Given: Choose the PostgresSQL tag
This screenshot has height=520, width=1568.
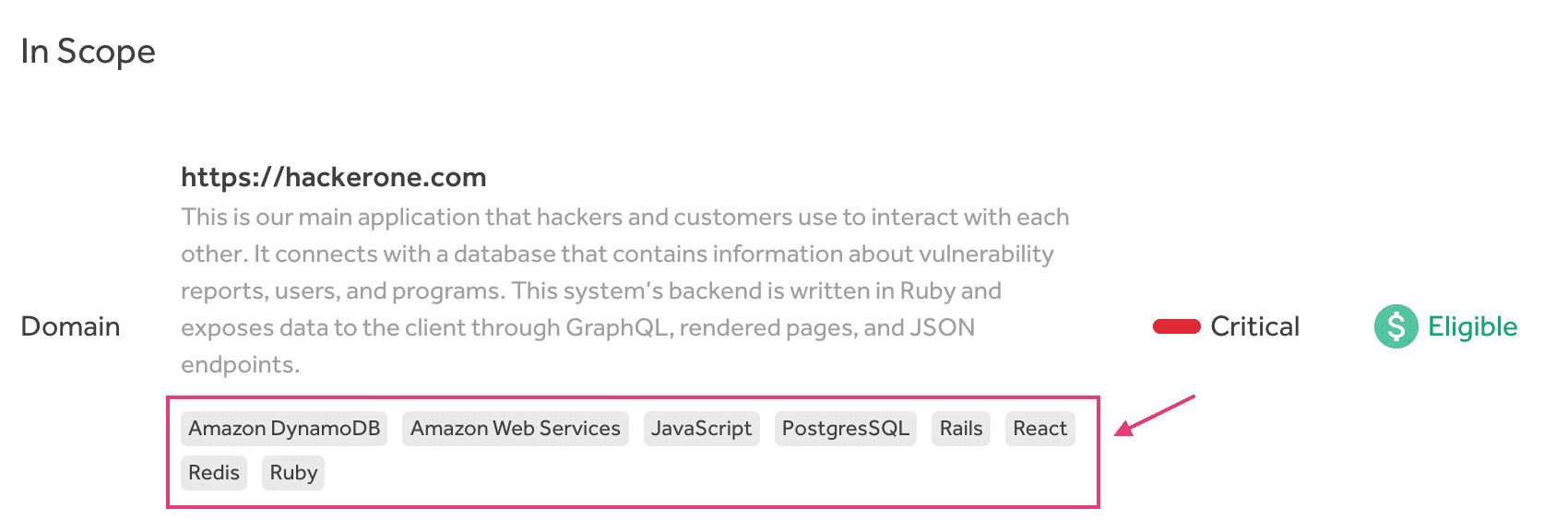Looking at the screenshot, I should 845,429.
